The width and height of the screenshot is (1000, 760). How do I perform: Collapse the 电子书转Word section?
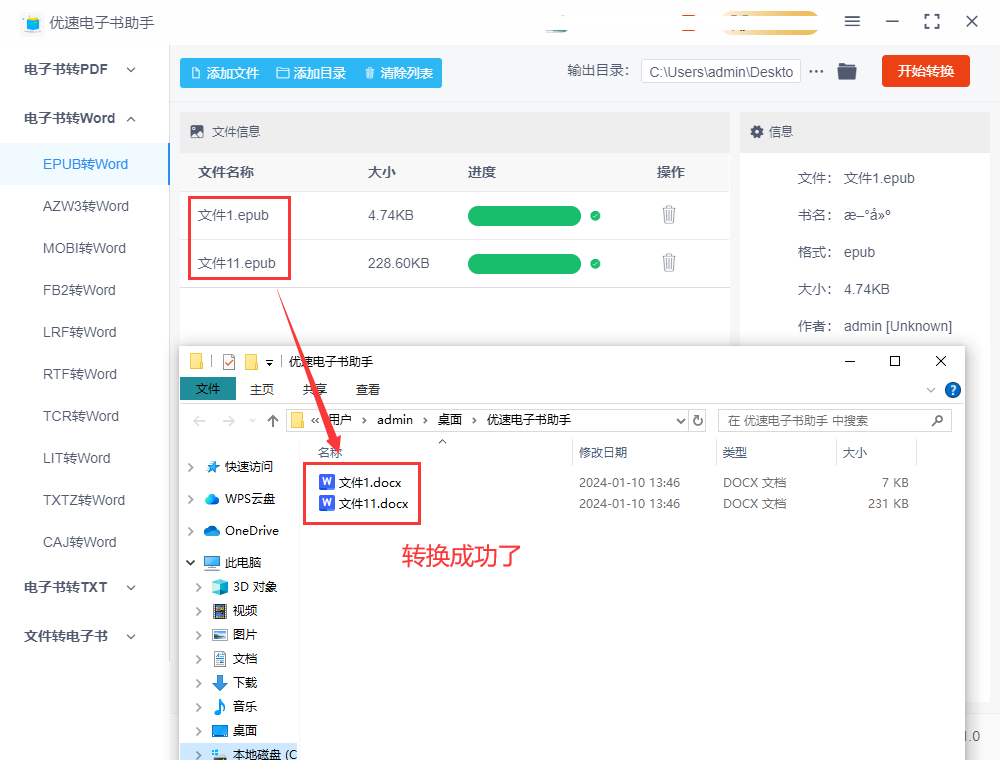tap(131, 119)
